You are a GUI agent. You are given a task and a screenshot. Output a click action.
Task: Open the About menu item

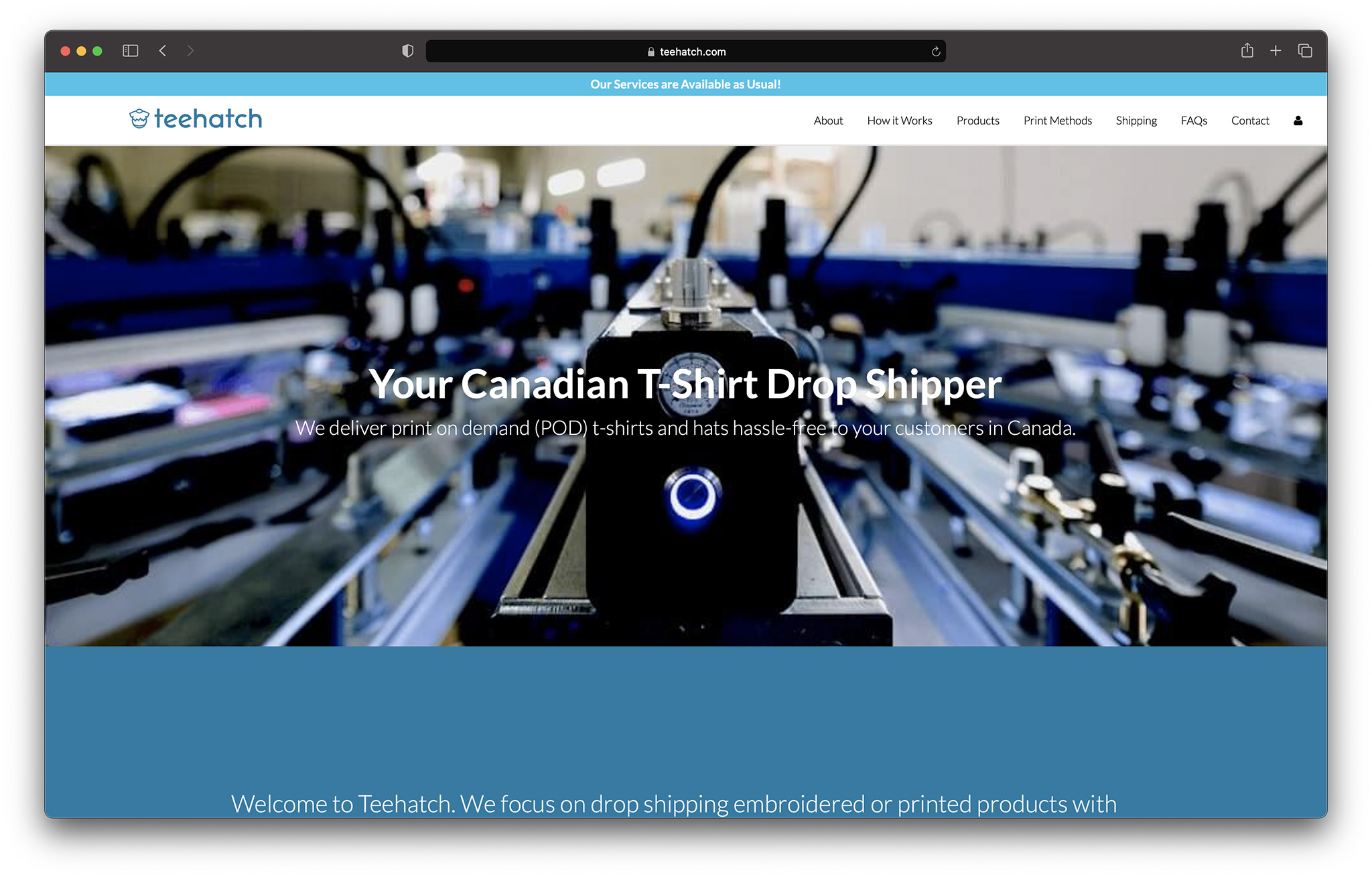(828, 121)
